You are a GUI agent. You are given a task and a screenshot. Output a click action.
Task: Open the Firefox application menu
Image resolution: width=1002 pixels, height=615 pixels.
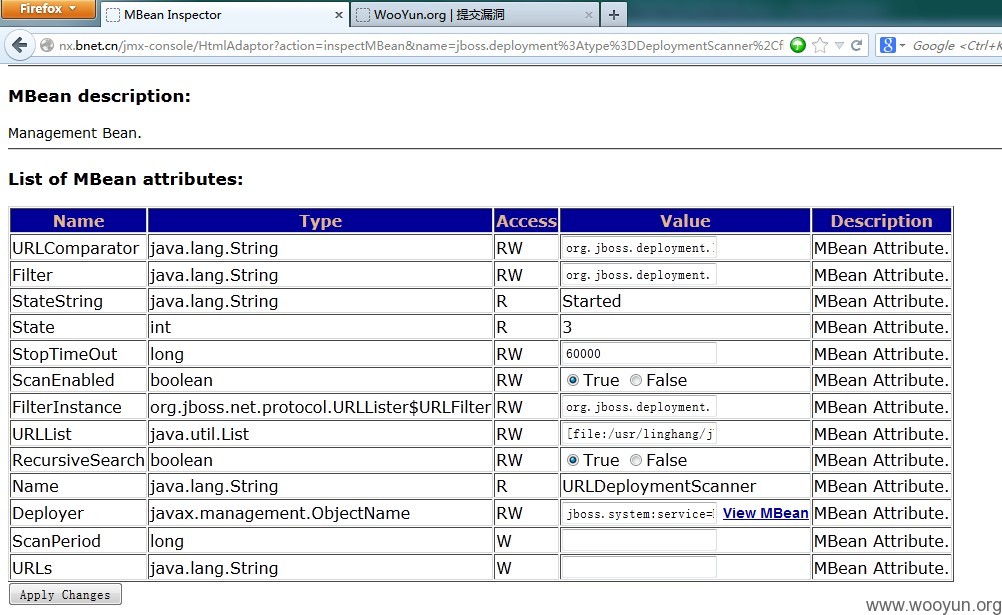coord(48,9)
